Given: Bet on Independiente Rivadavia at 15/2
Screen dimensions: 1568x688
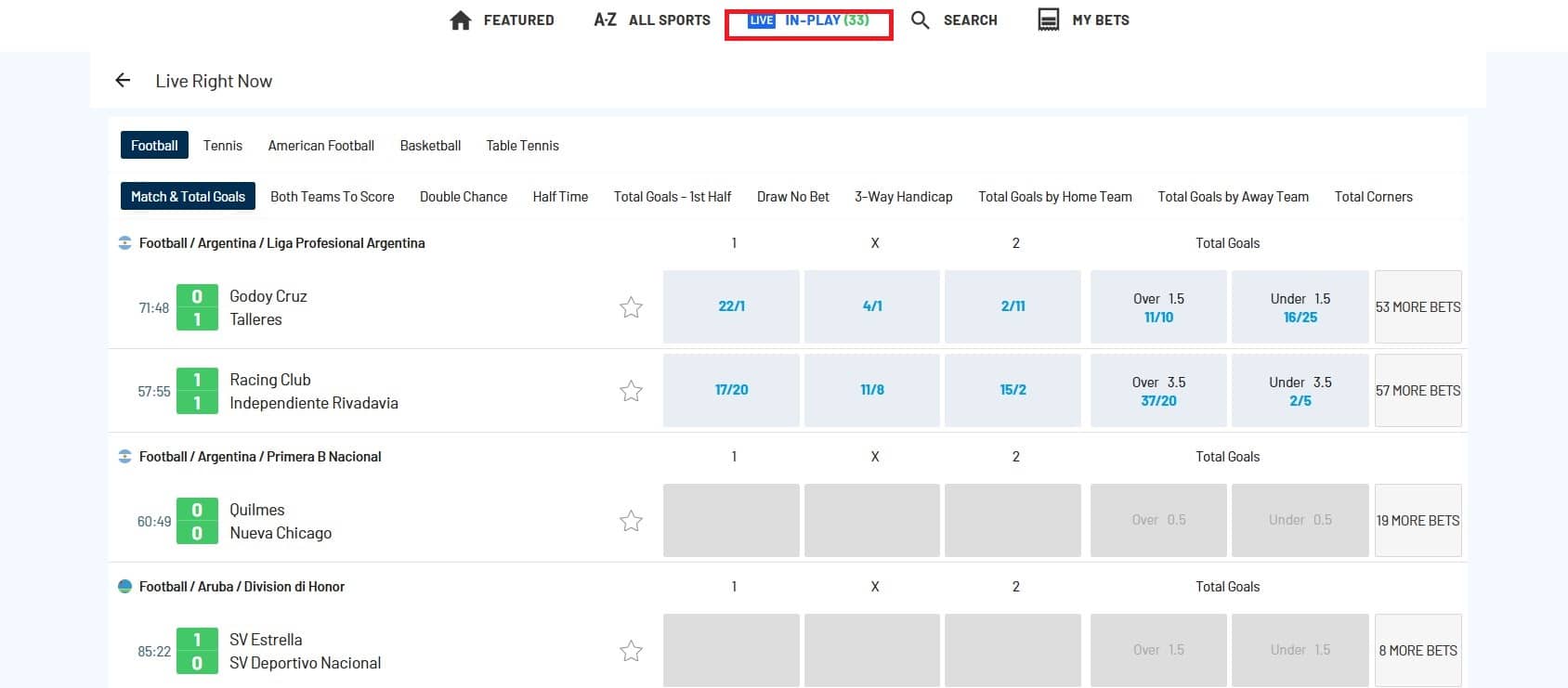Looking at the screenshot, I should click(x=1013, y=390).
